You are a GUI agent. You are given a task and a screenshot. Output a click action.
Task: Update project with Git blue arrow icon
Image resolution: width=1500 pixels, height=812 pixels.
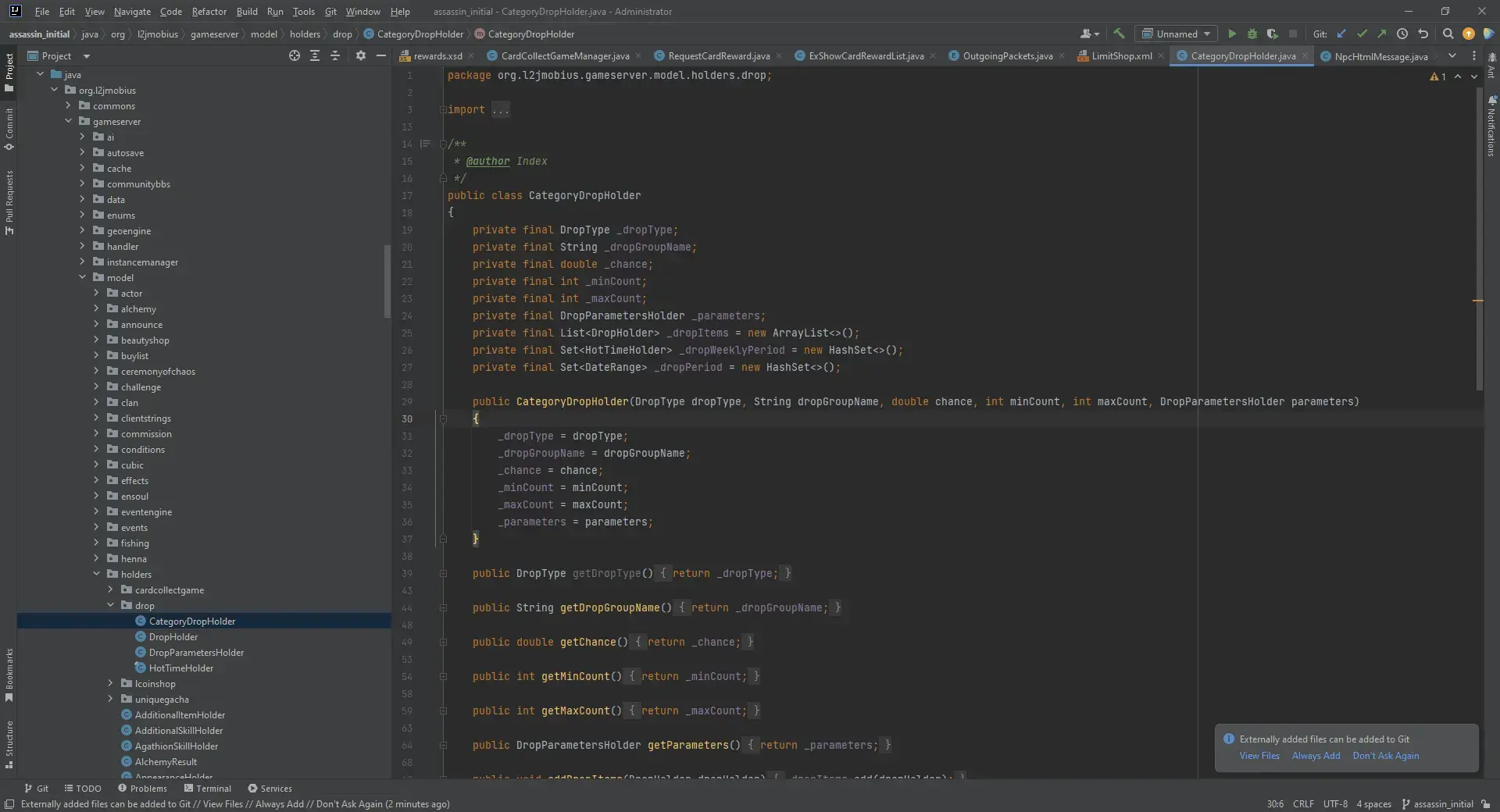pos(1341,34)
